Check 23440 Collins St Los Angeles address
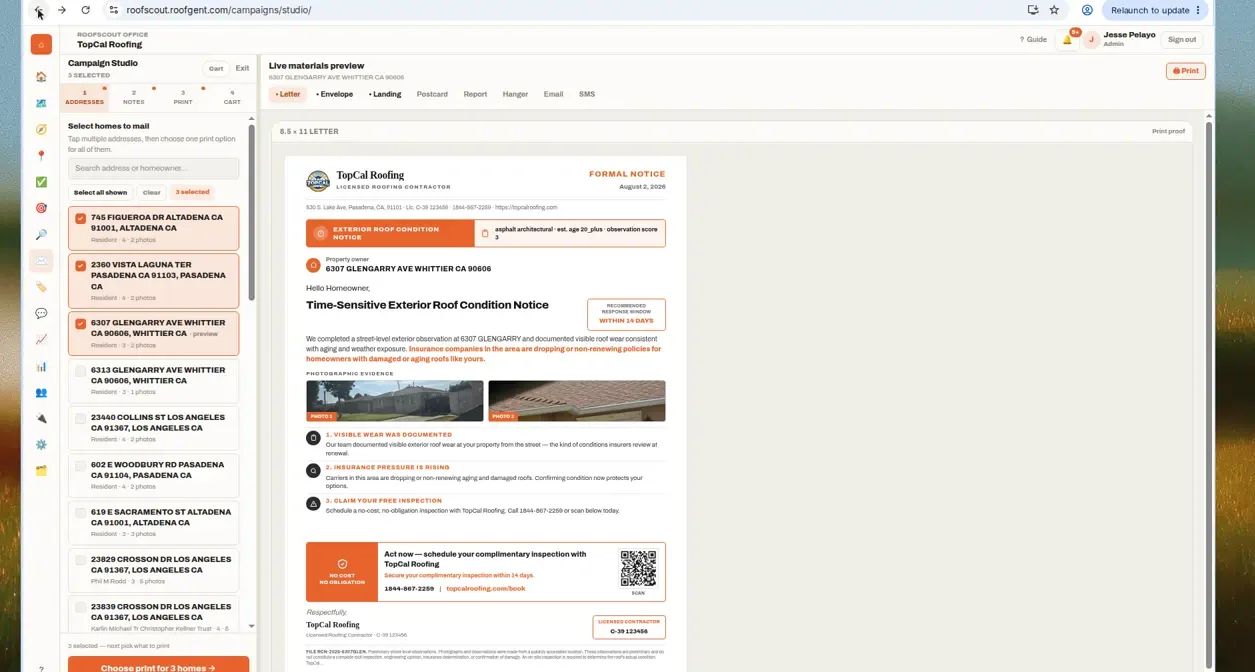 (81, 418)
